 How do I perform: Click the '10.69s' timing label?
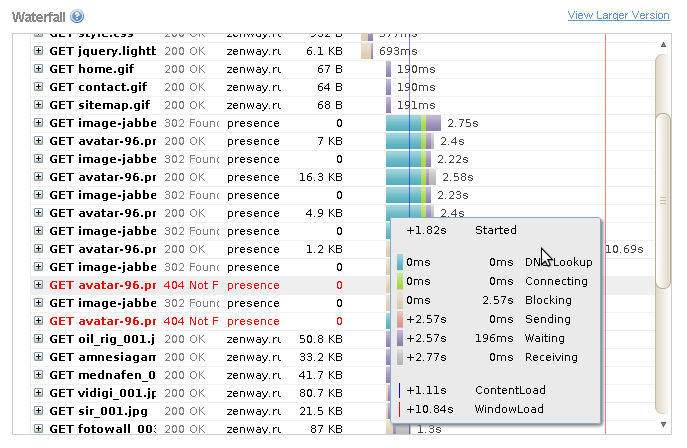pos(624,249)
